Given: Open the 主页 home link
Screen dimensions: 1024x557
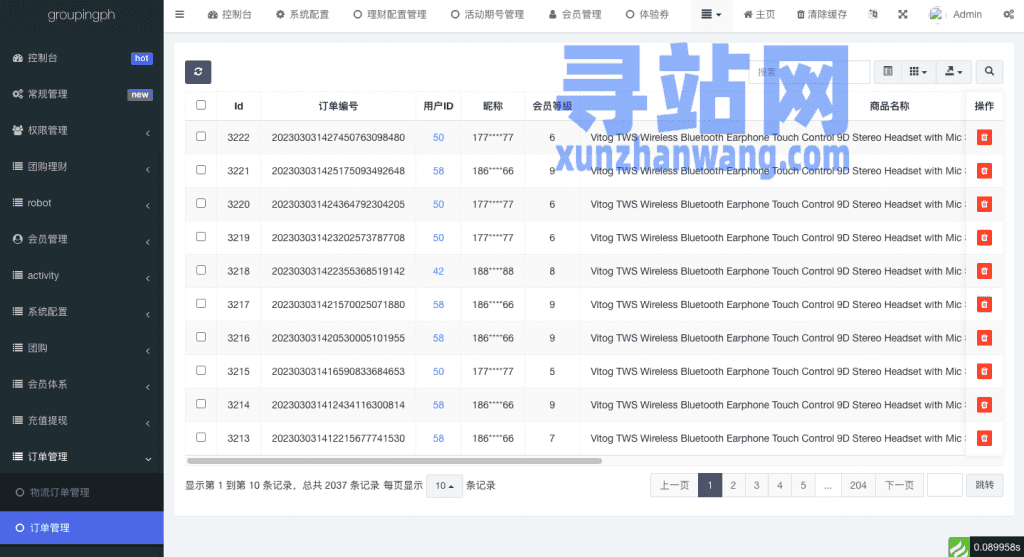Looking at the screenshot, I should (759, 14).
